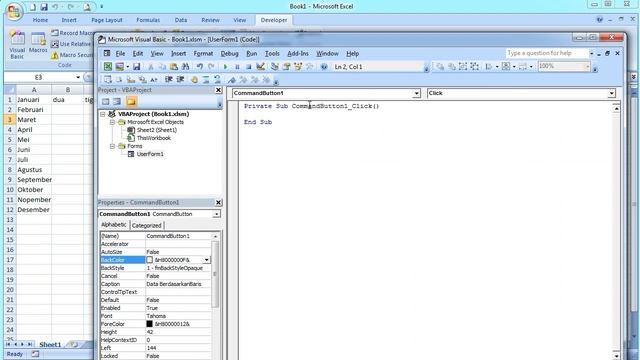This screenshot has height=360, width=640.
Task: Collapse the Forms folder node
Action: coord(112,146)
